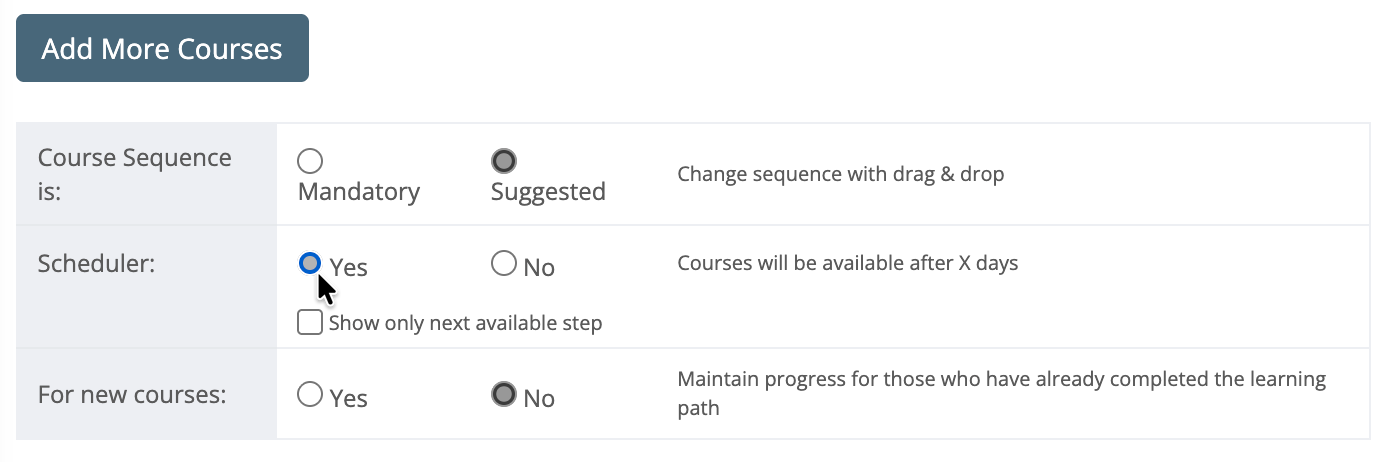
Task: Click the Change sequence with drag & drop hint
Action: point(840,174)
